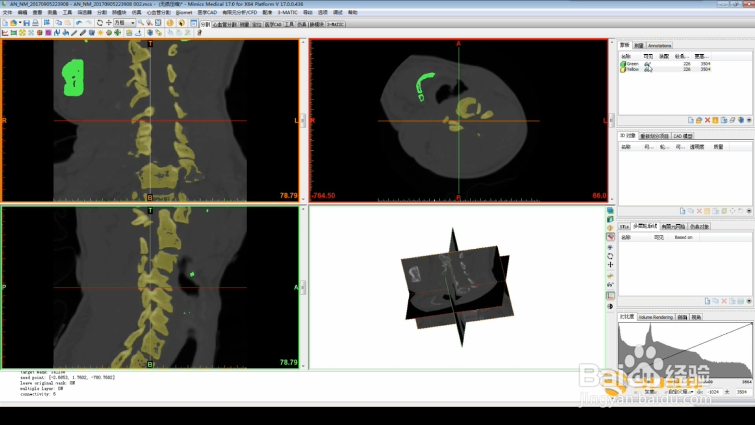Open the 医学CAD menu

coord(207,13)
